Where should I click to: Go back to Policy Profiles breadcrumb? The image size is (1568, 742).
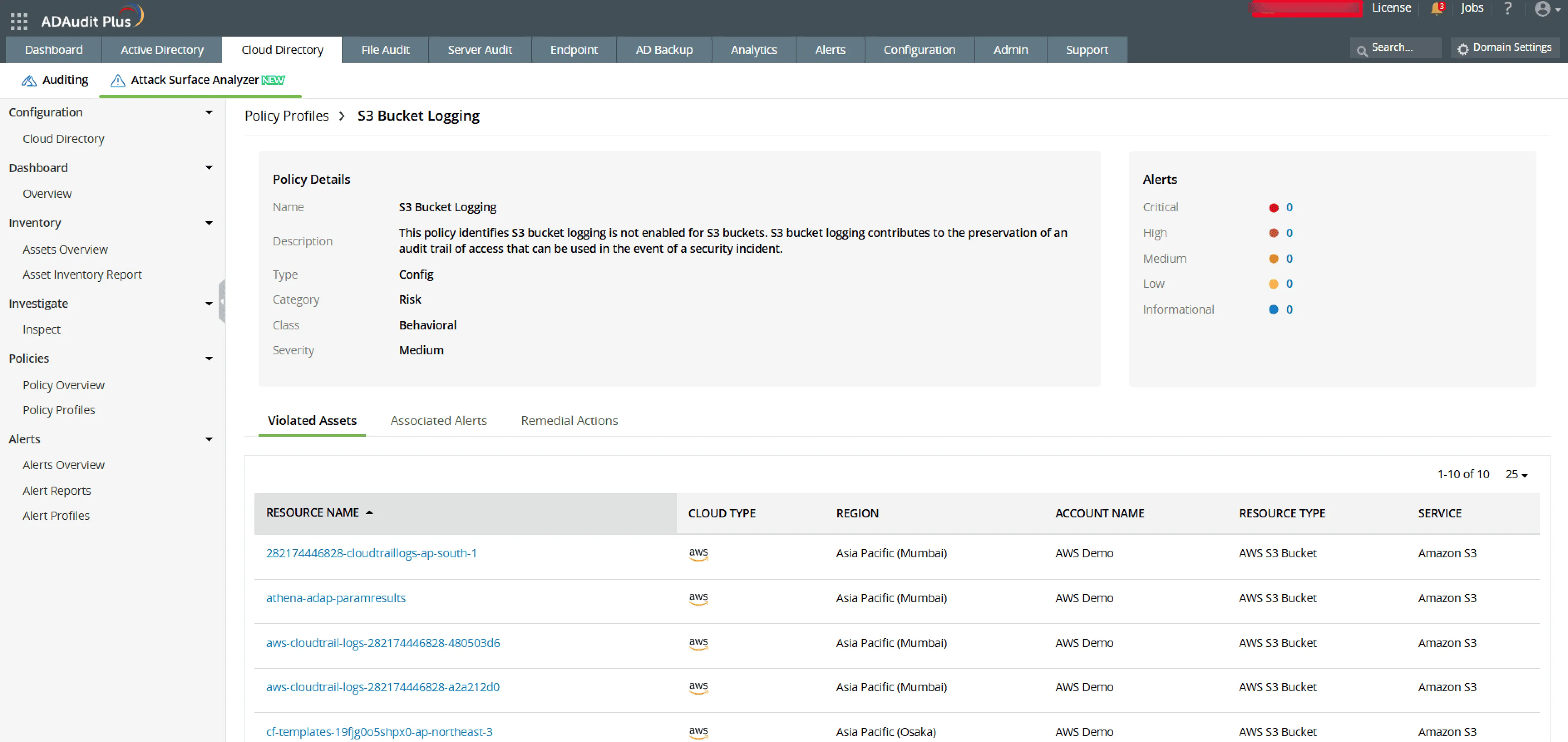point(287,116)
